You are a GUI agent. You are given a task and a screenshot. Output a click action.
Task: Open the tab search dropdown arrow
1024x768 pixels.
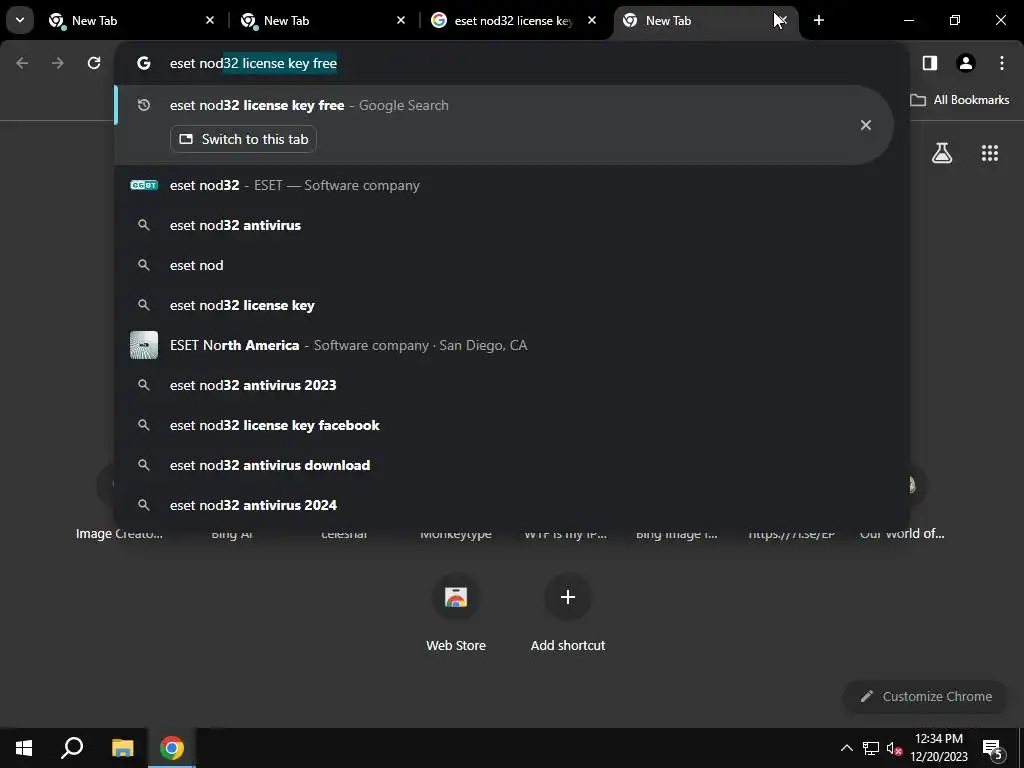click(20, 20)
